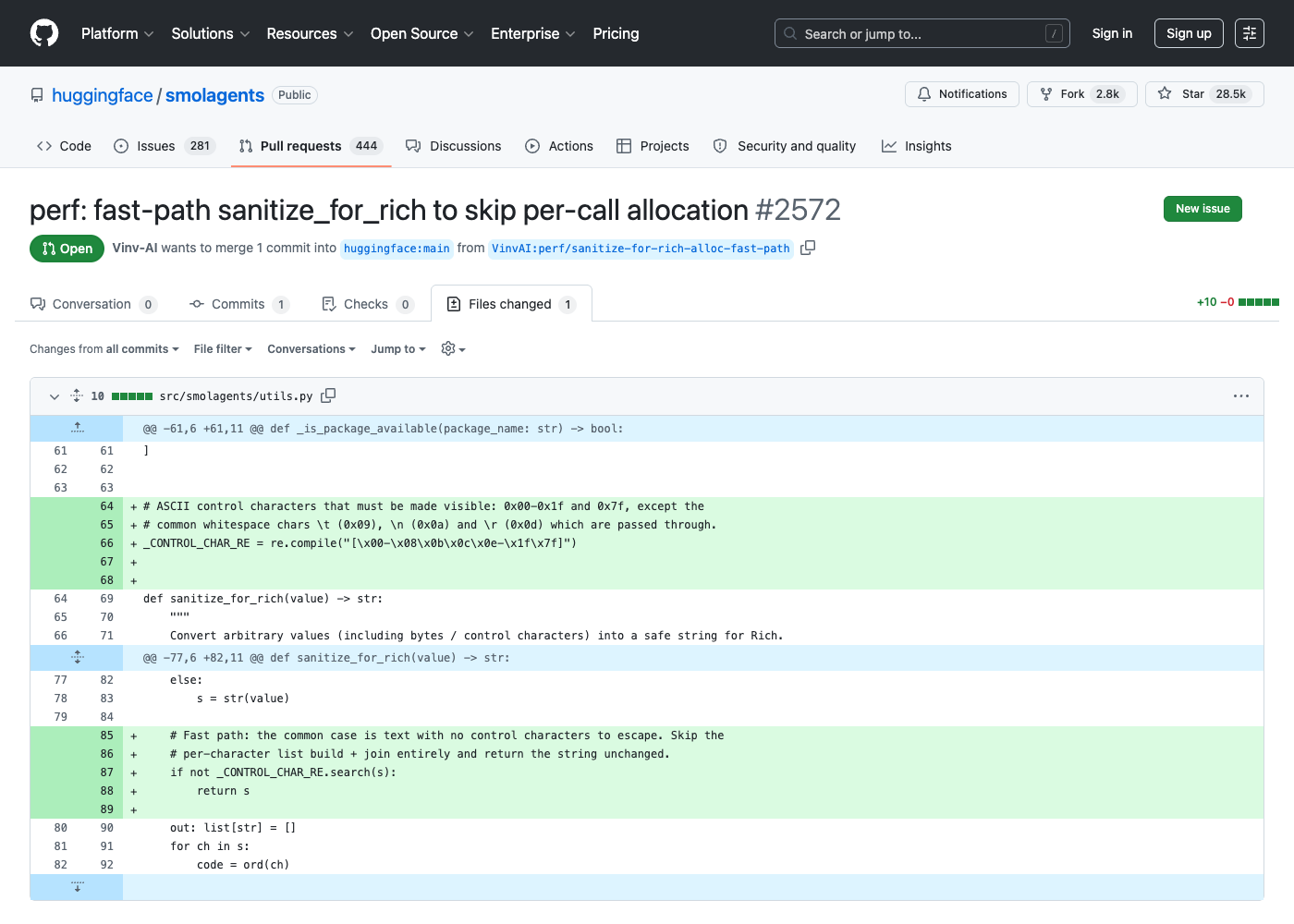Expand all lines icon beside utils.py
Image resolution: width=1294 pixels, height=924 pixels.
(x=77, y=395)
